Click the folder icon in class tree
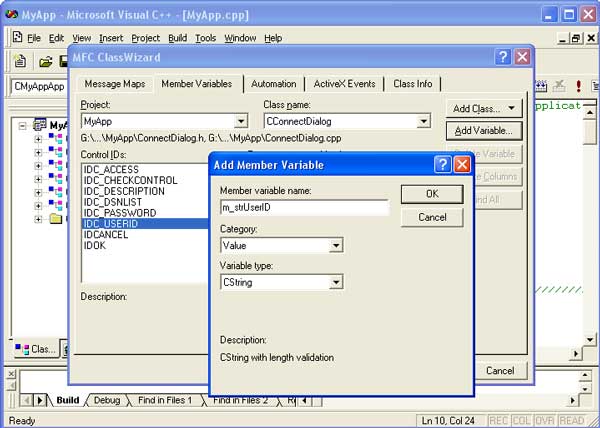 (x=55, y=219)
